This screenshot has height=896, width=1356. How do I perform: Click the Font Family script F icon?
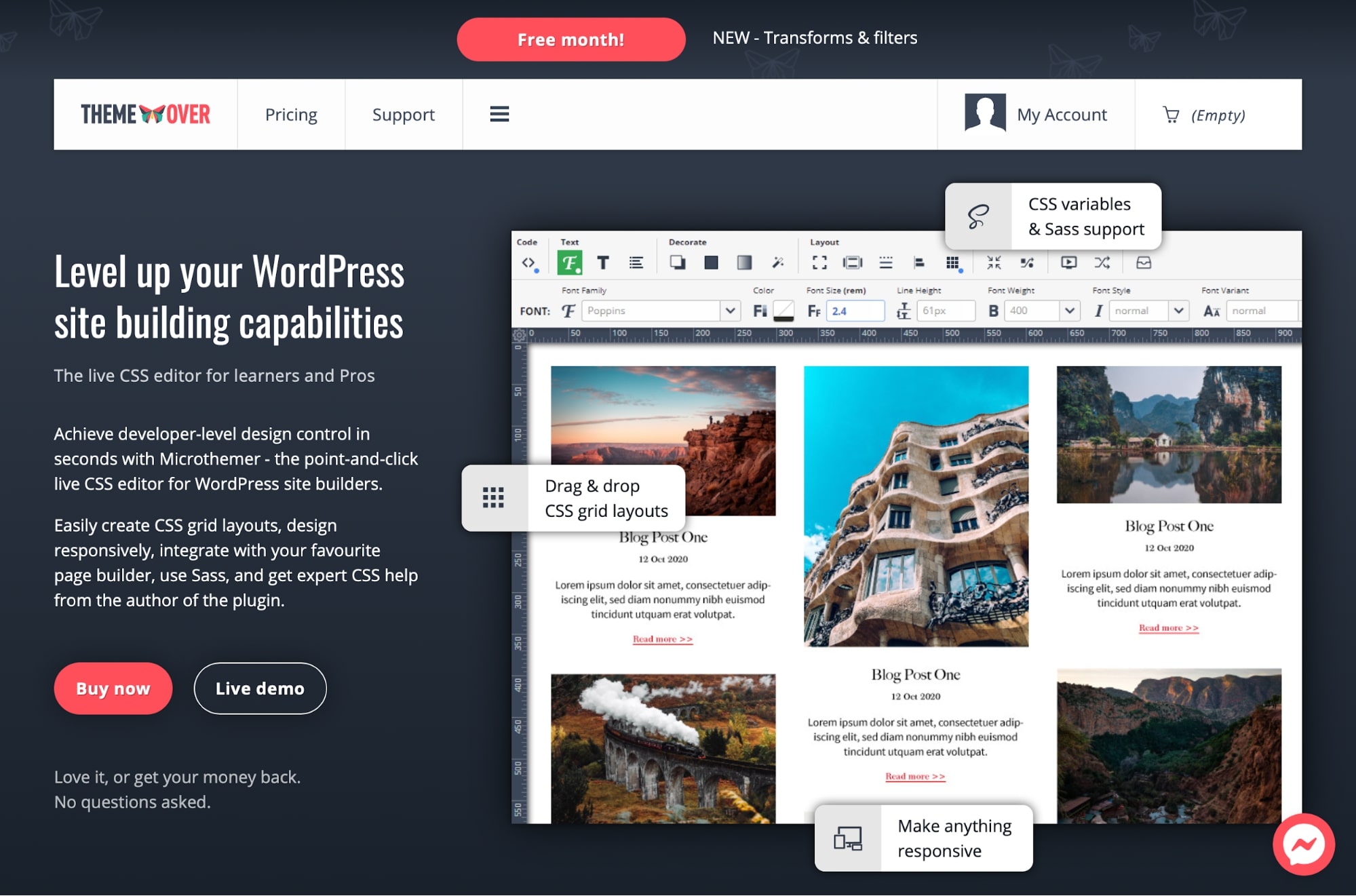(568, 311)
